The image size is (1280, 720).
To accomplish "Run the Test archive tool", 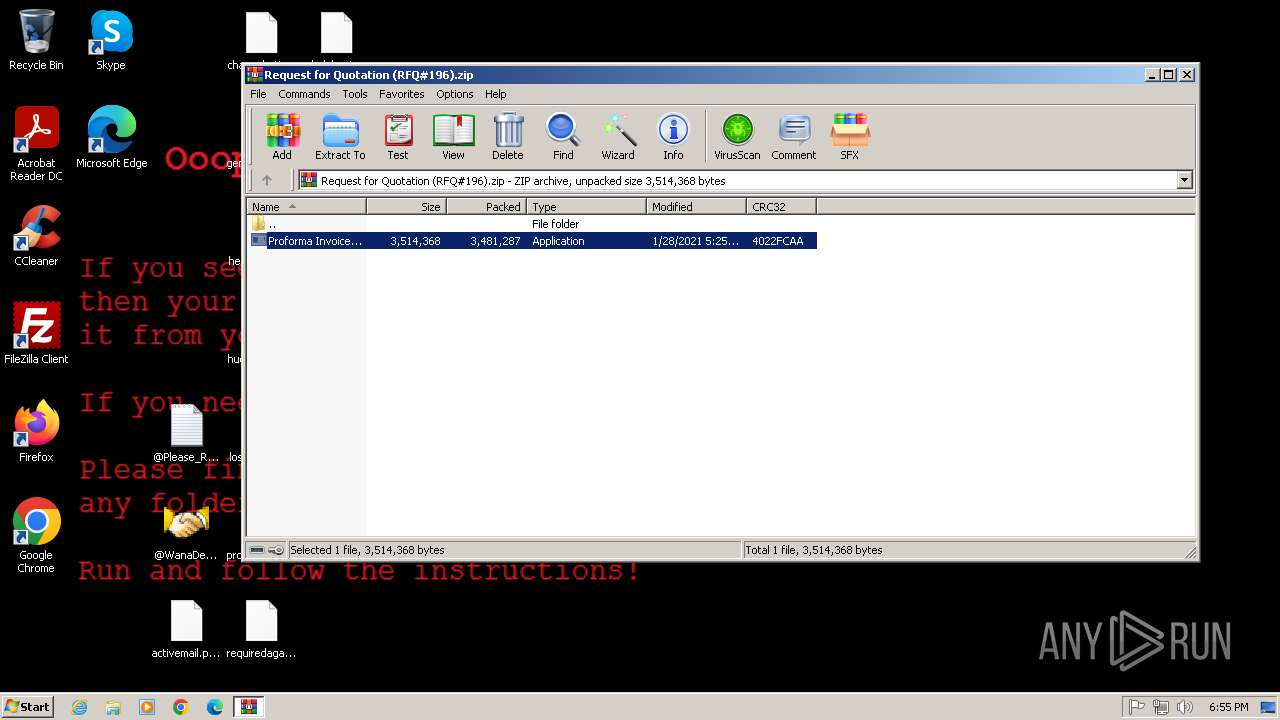I will click(398, 137).
